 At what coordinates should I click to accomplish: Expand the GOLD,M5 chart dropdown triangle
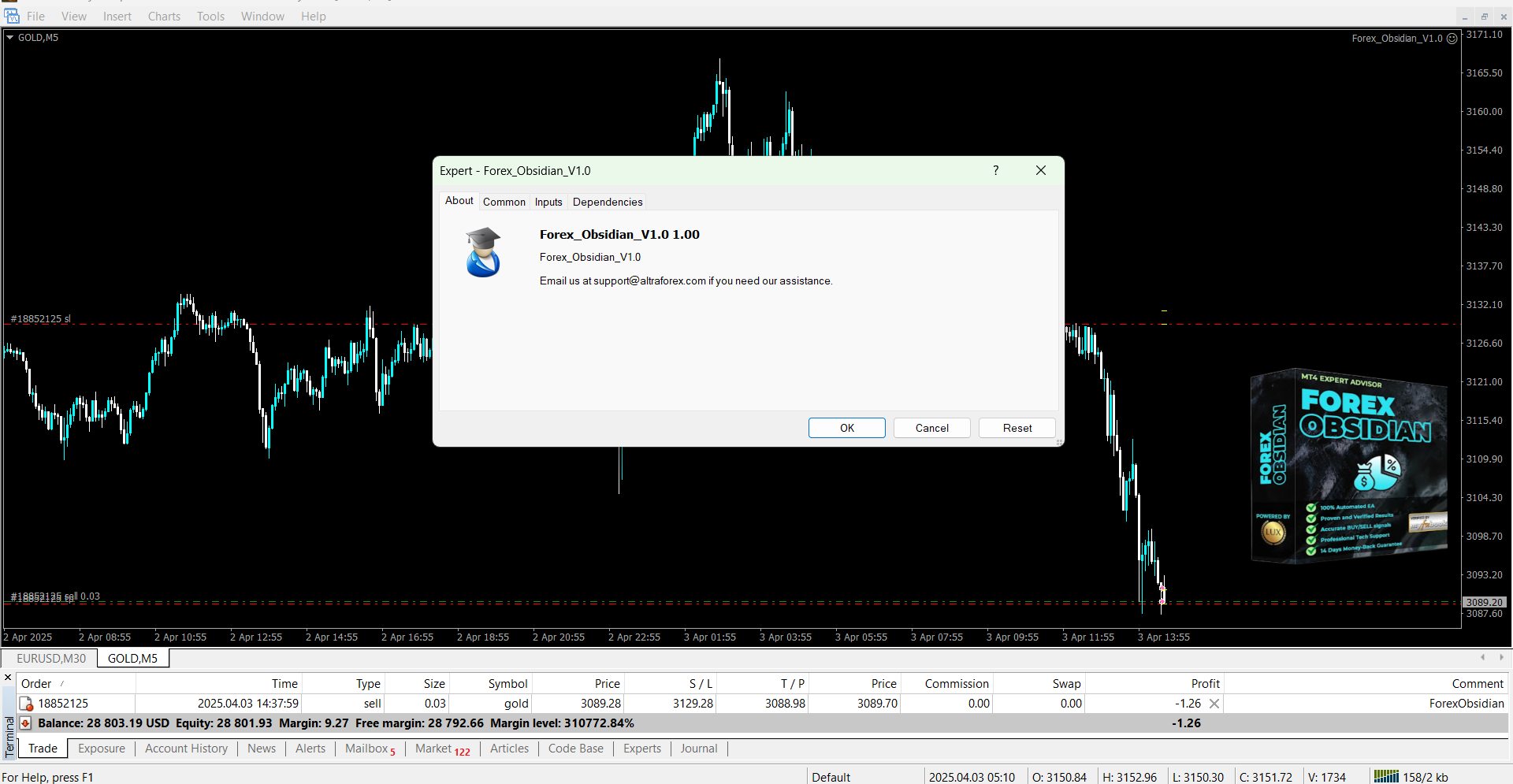[10, 37]
